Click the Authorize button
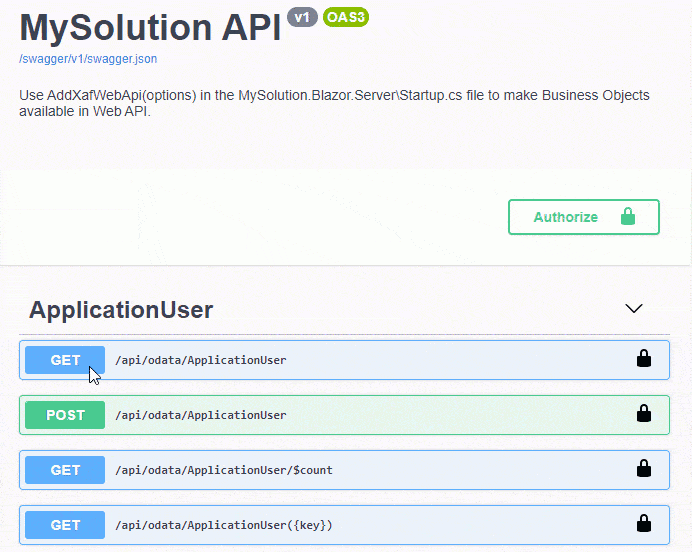The image size is (692, 552). 583,217
